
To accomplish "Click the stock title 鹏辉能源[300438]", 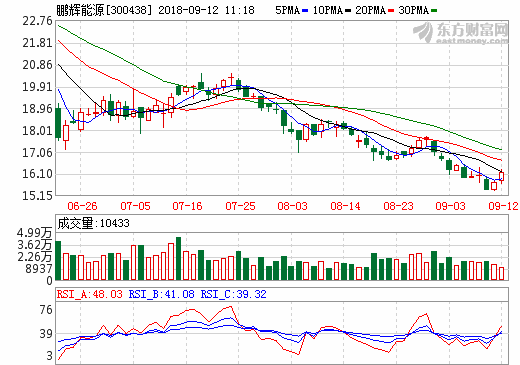I will 104,10.
